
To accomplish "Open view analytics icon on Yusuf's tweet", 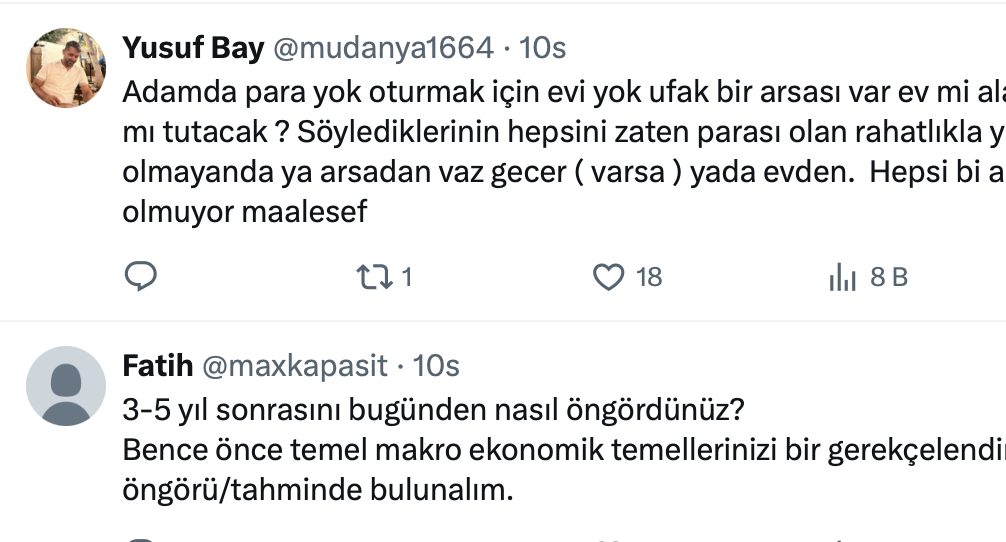I will pyautogui.click(x=842, y=277).
